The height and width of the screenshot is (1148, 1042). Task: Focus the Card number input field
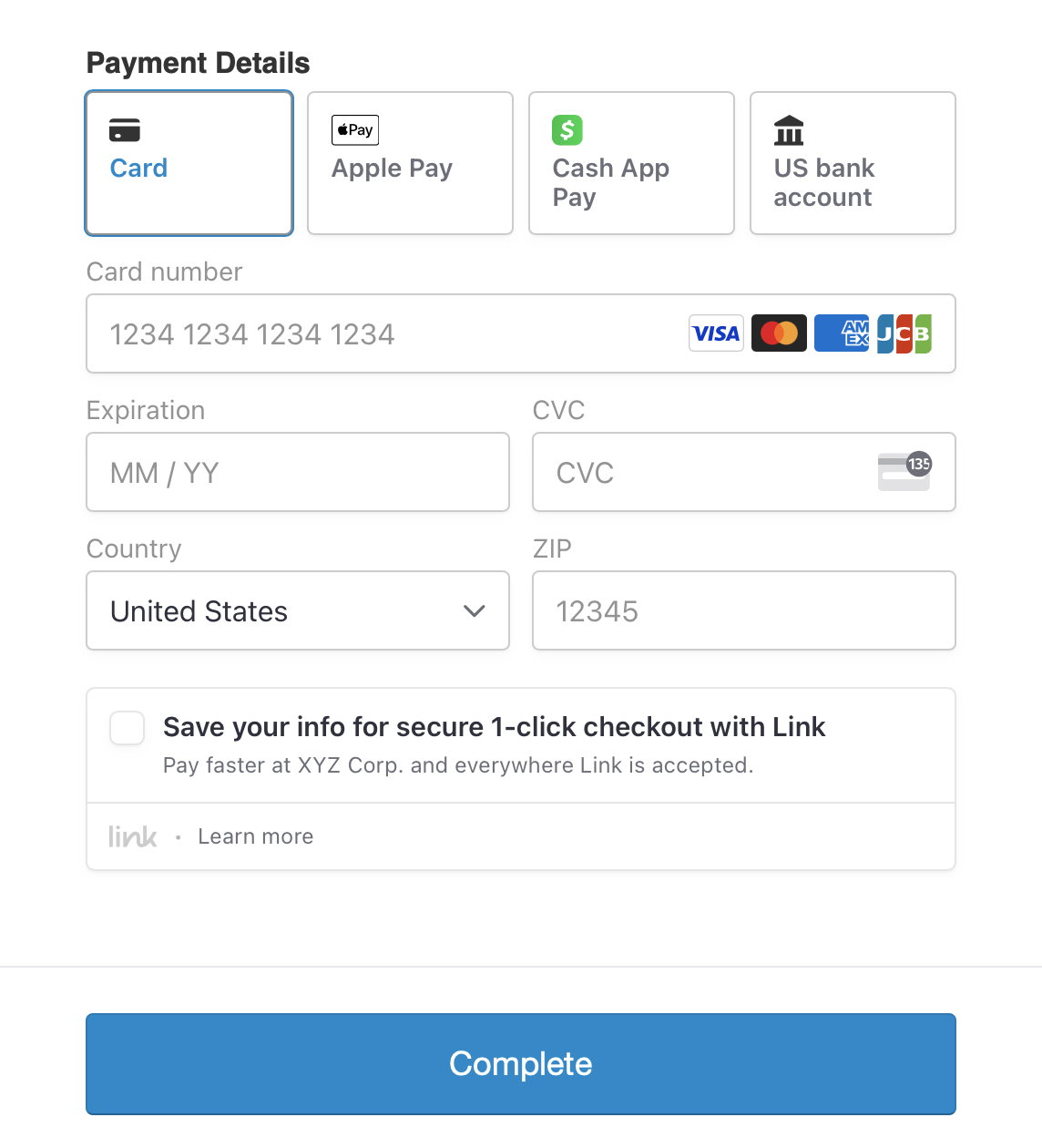(x=521, y=333)
